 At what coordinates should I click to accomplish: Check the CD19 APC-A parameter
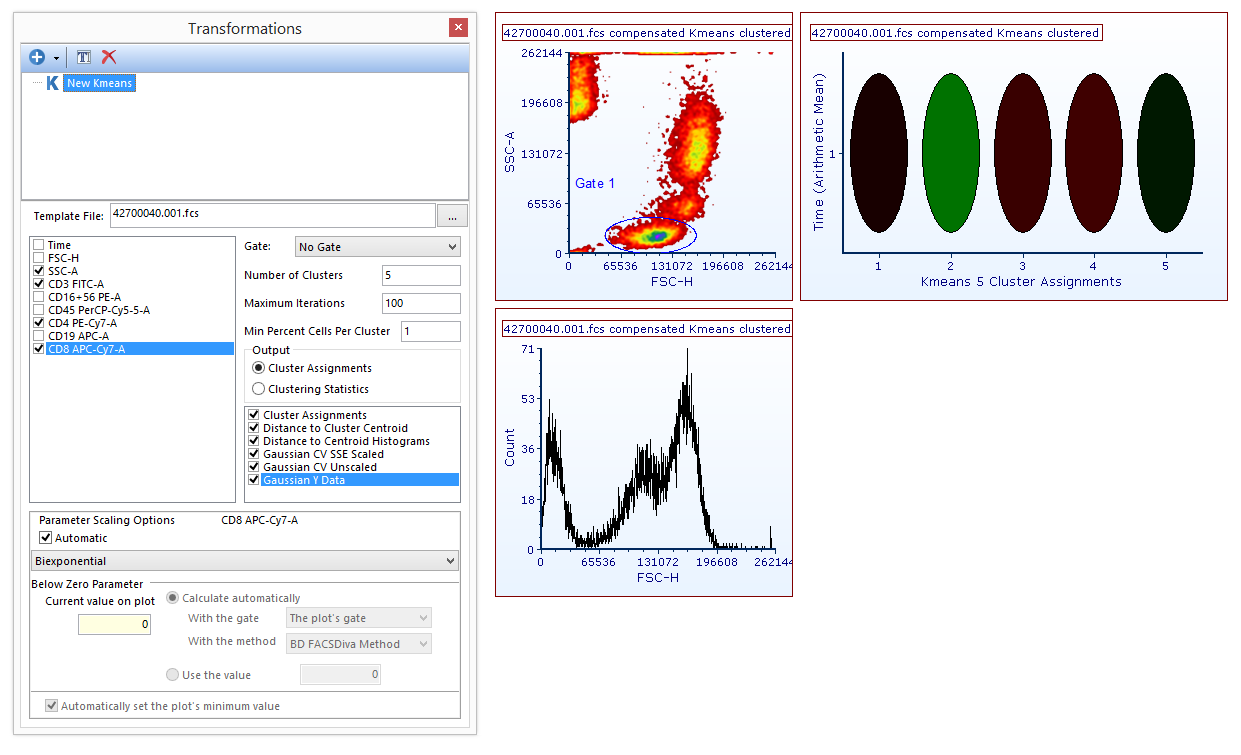point(39,336)
